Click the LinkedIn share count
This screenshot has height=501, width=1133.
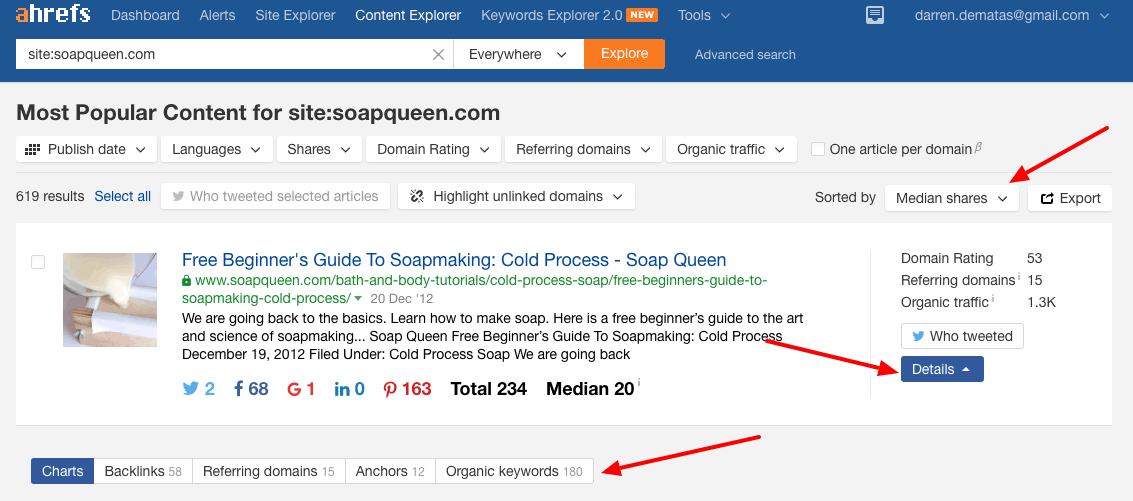click(x=349, y=389)
